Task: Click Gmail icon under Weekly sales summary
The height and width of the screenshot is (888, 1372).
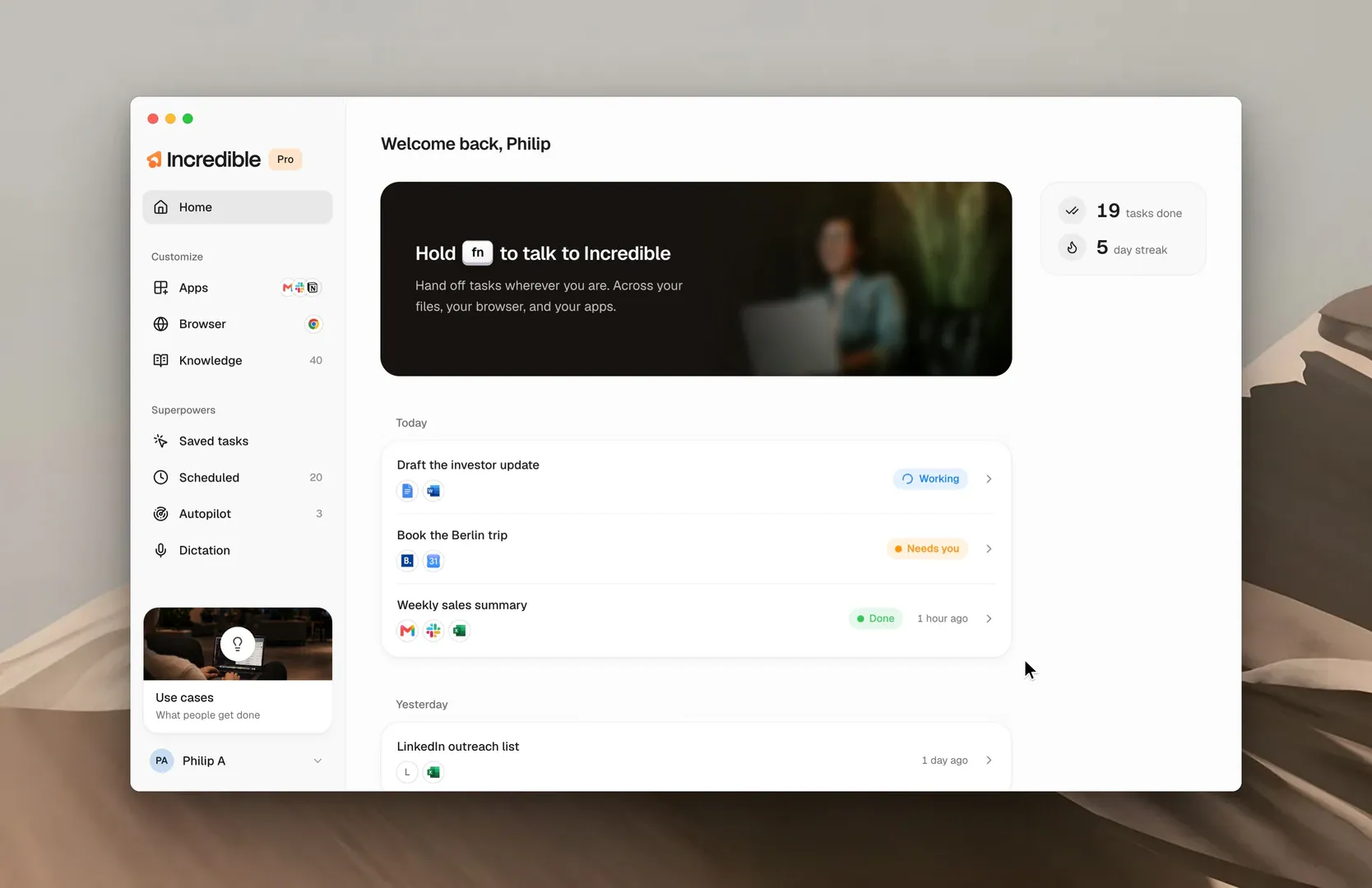Action: [407, 631]
